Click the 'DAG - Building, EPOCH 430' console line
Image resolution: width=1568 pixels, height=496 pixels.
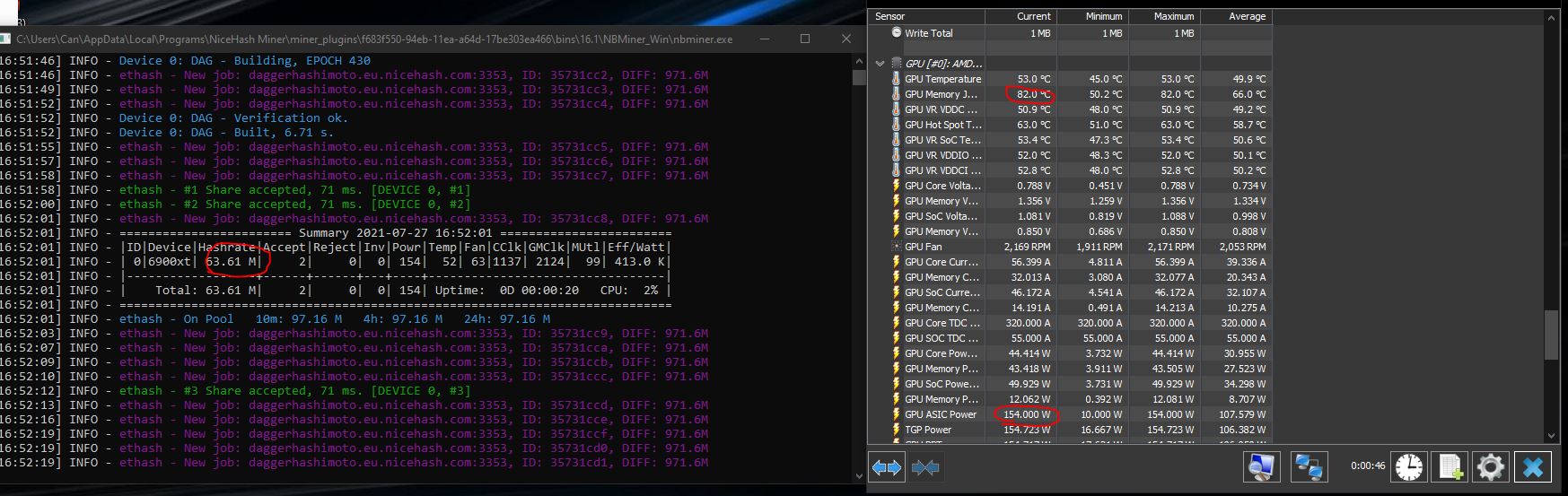coord(244,61)
